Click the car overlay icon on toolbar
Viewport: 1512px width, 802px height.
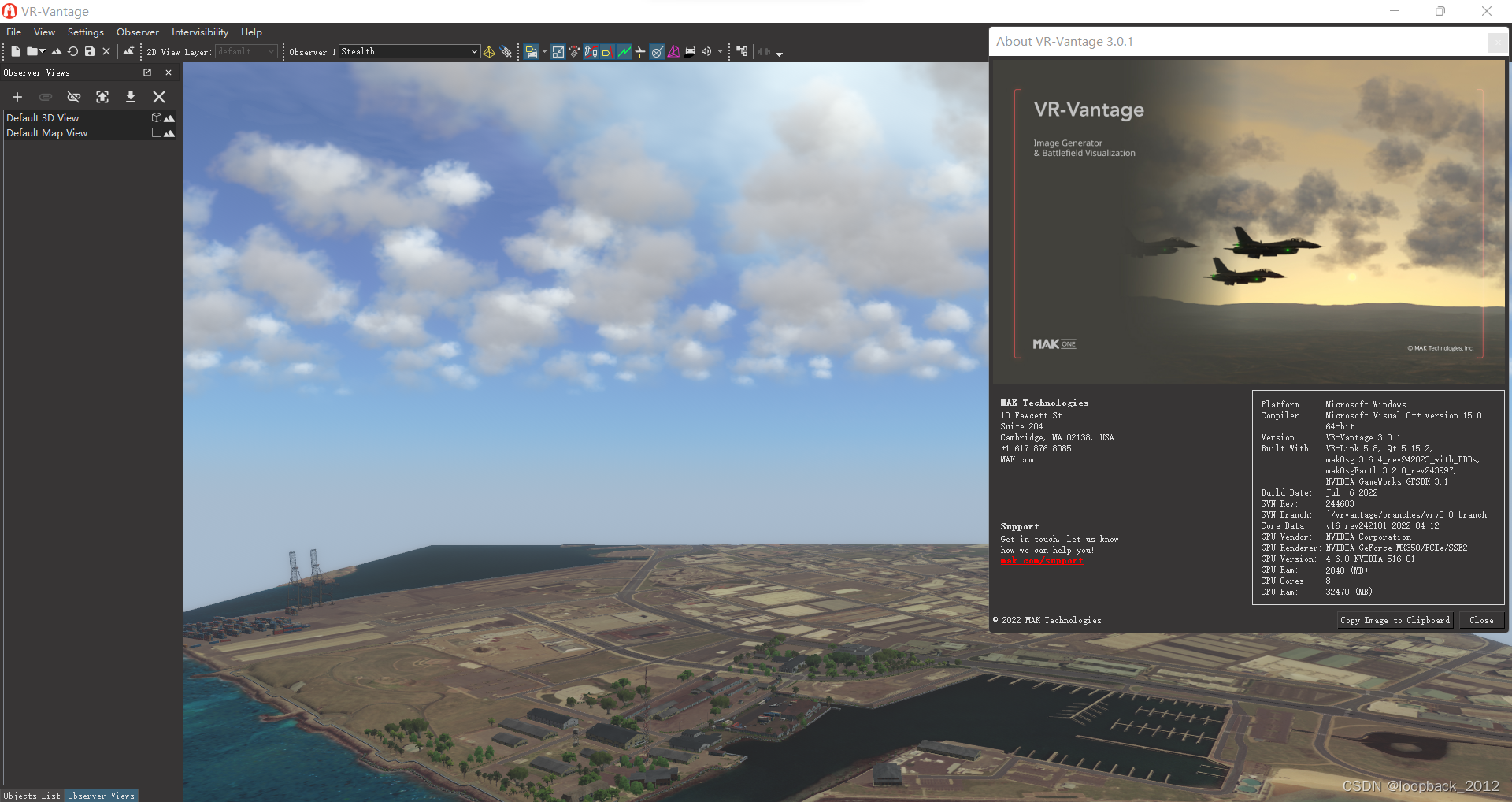[690, 51]
